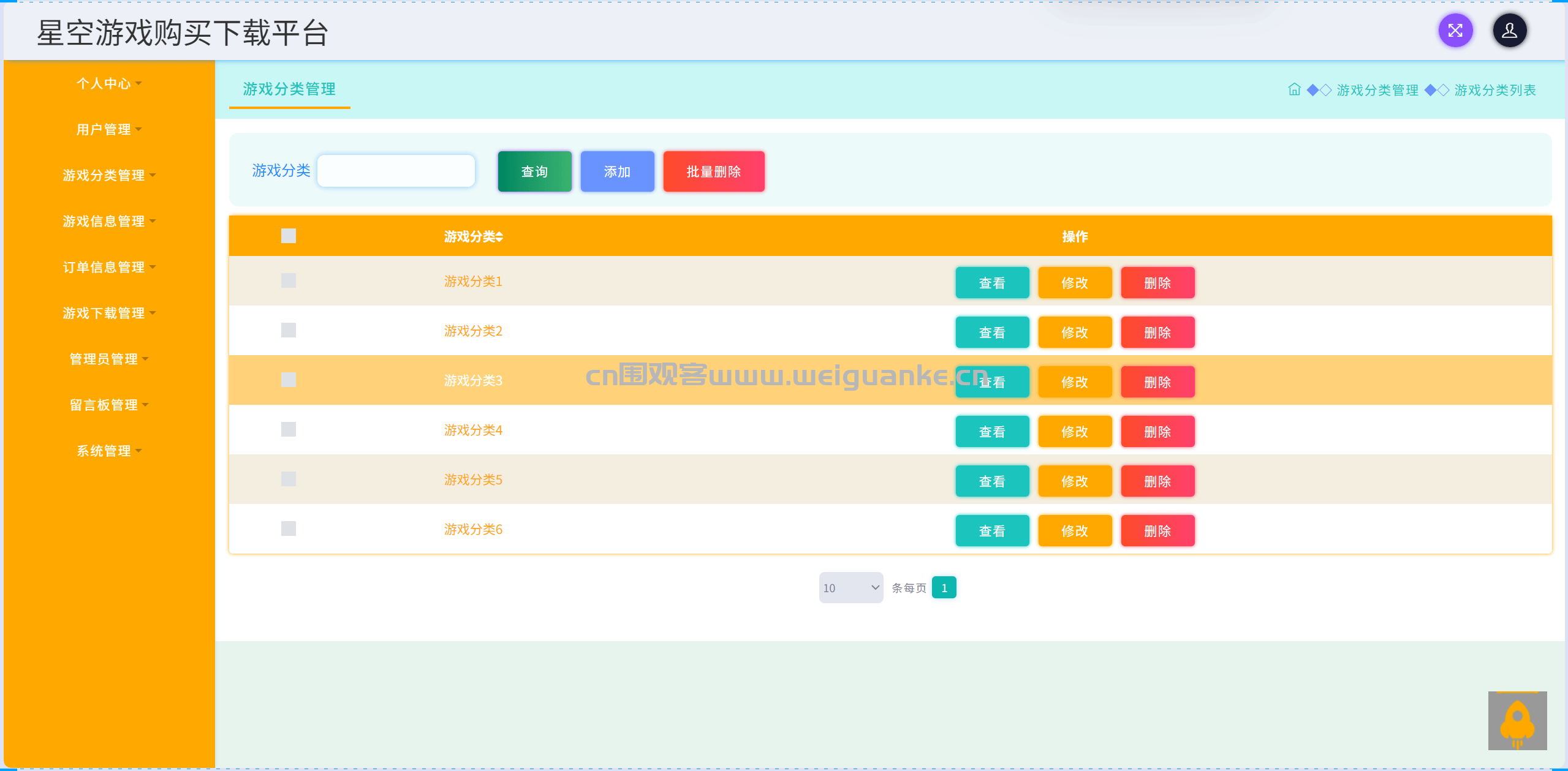Click the red 批量删除 button

pyautogui.click(x=714, y=171)
